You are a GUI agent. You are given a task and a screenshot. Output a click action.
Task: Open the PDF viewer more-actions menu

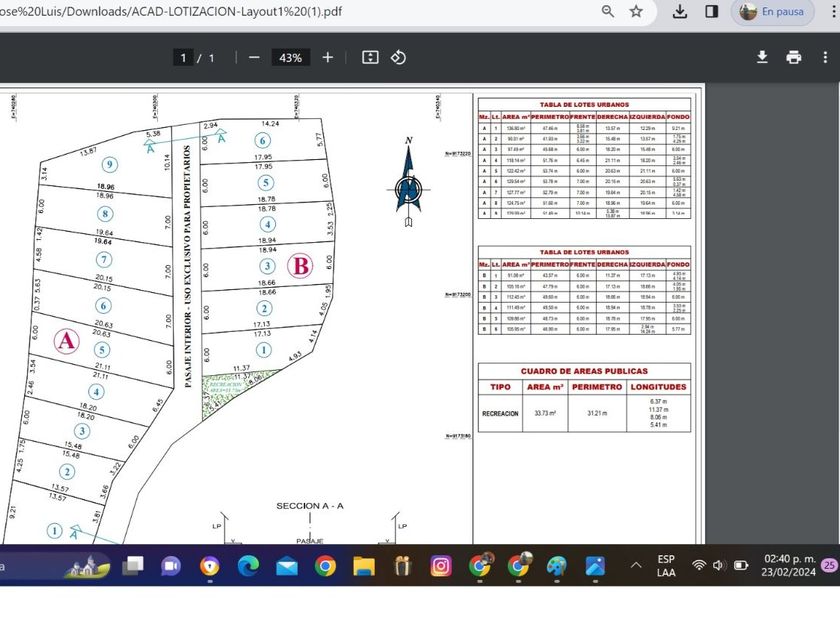[x=825, y=57]
